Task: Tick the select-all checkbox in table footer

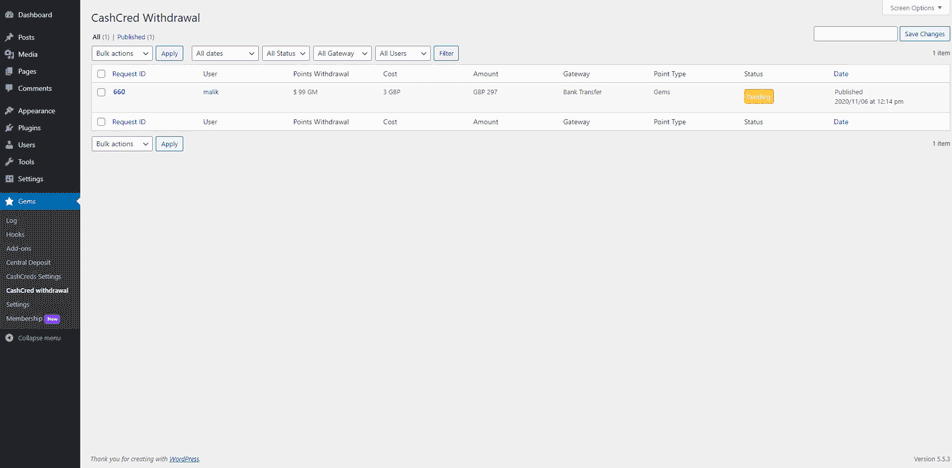Action: pos(101,122)
